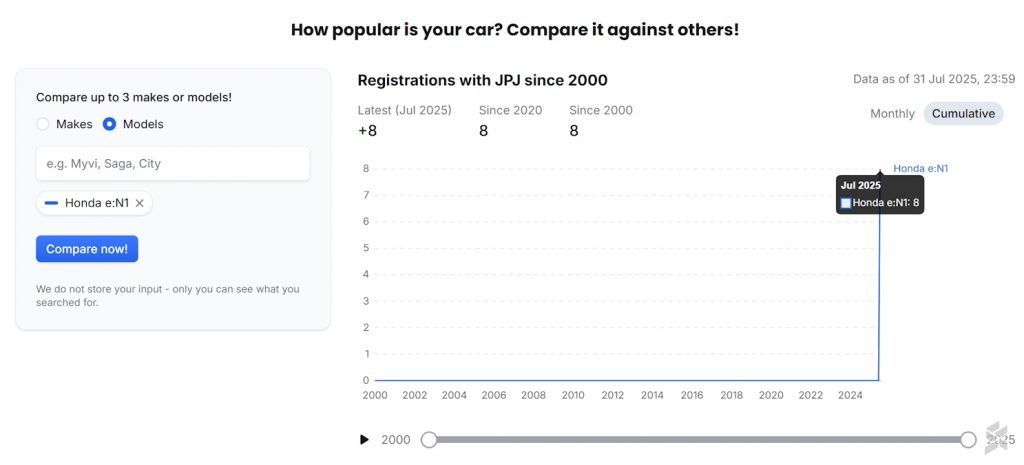Click the left slider handle at 2000

pos(429,440)
